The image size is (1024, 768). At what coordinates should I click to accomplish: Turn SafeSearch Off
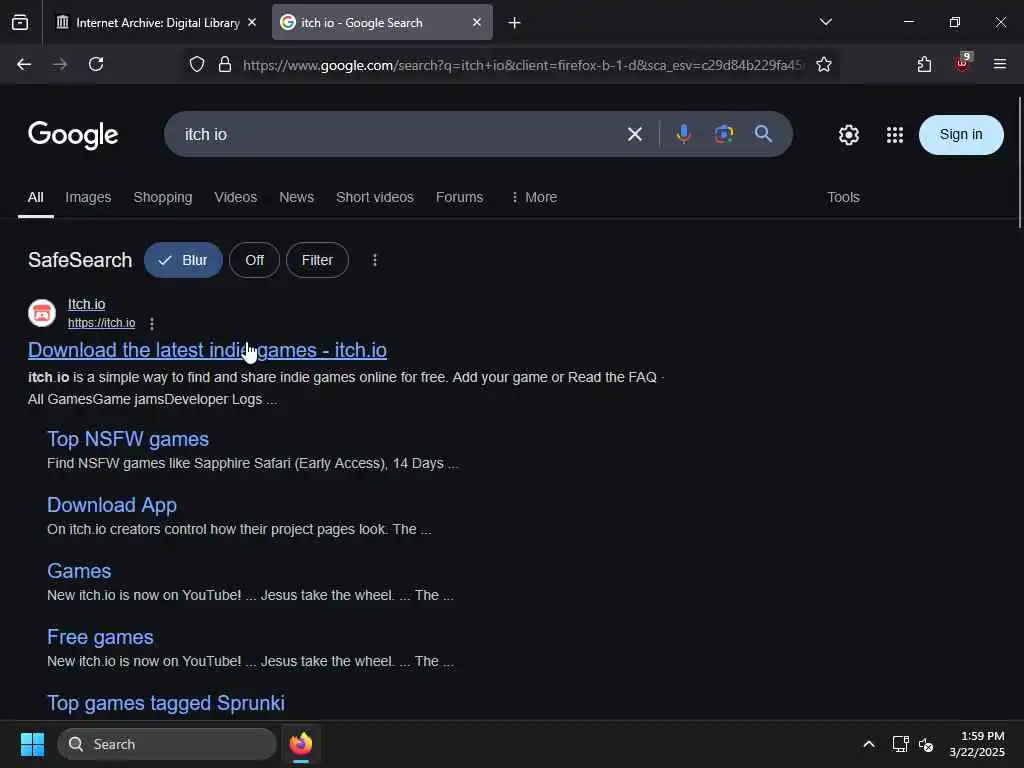tap(254, 260)
